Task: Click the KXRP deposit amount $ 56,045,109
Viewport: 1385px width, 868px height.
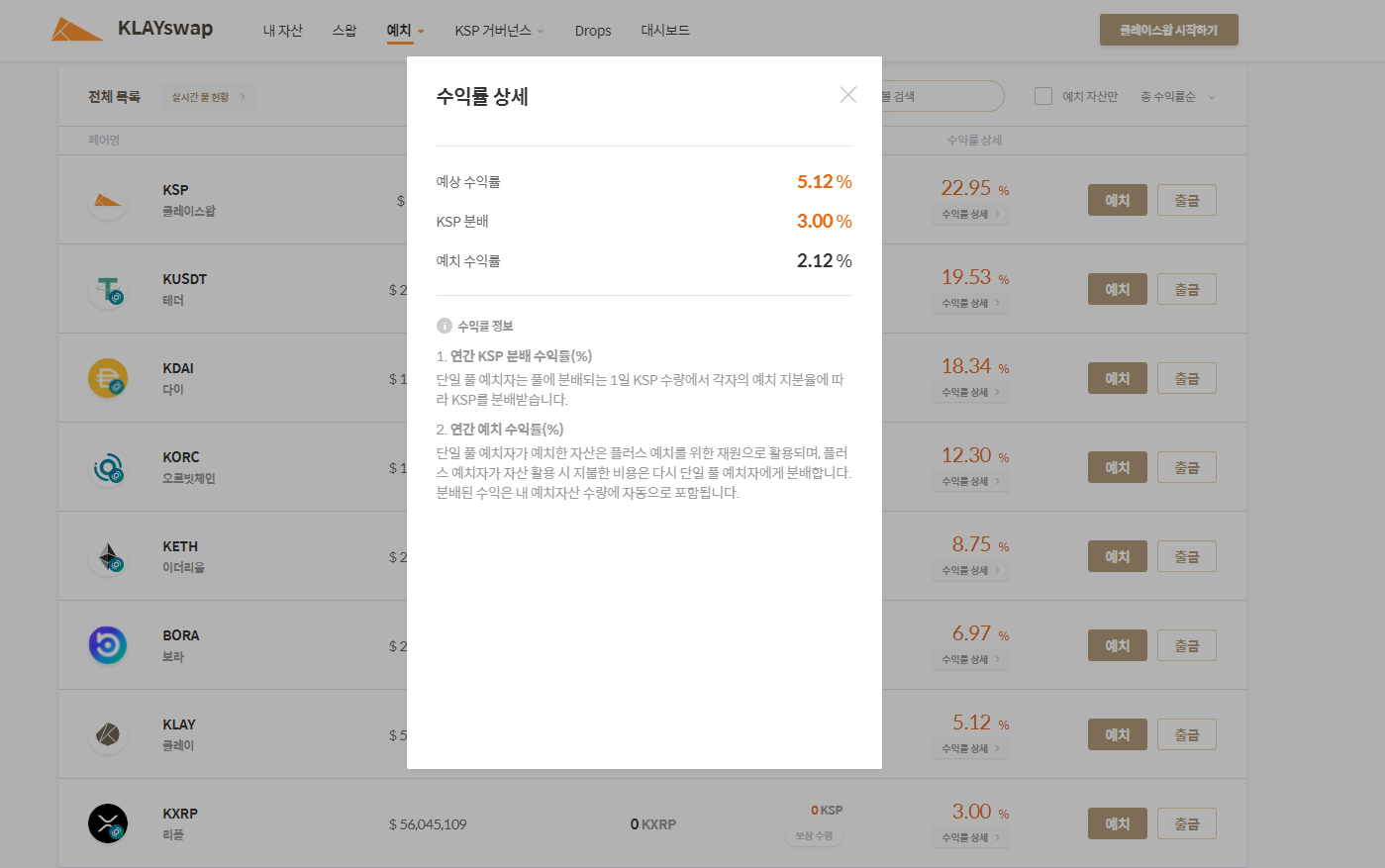Action: [x=428, y=824]
